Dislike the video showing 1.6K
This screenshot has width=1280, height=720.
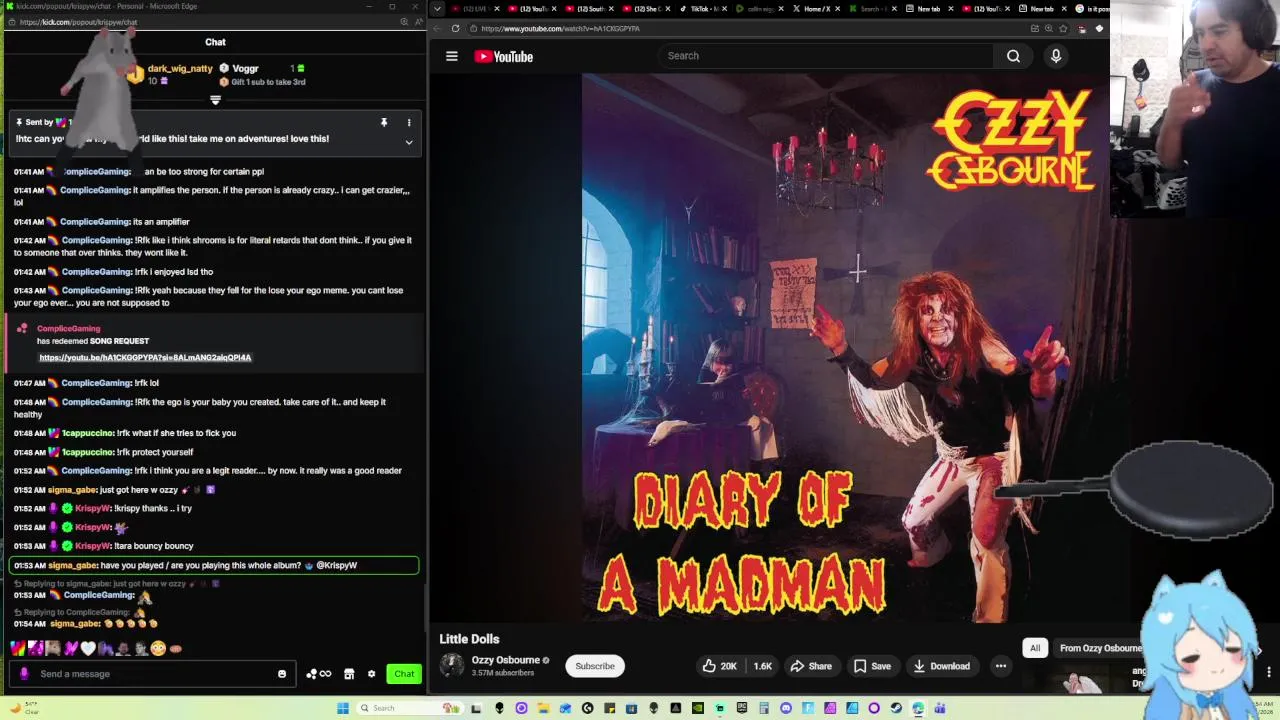(762, 666)
